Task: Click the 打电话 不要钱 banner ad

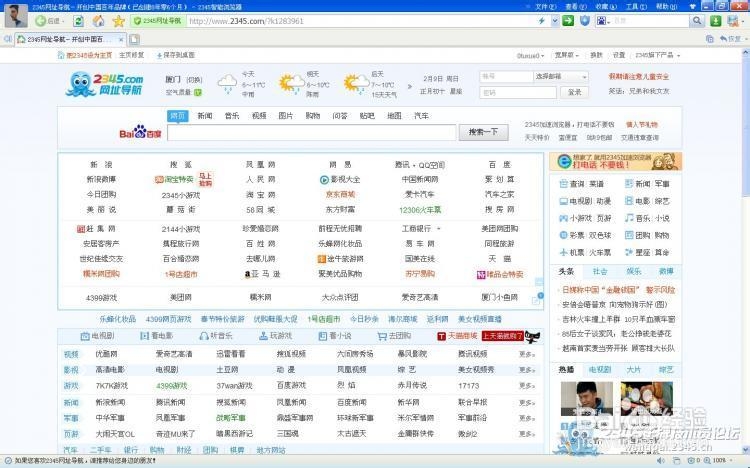Action: [616, 162]
